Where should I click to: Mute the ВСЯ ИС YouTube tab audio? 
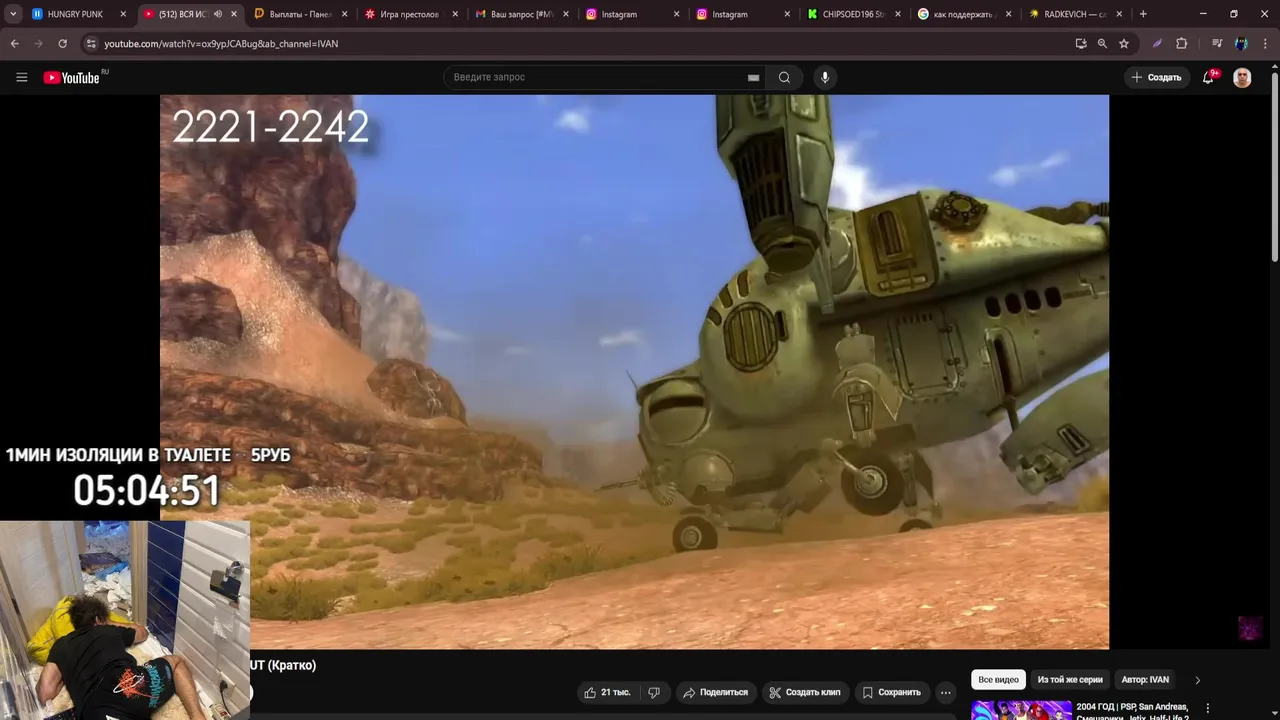(x=218, y=14)
